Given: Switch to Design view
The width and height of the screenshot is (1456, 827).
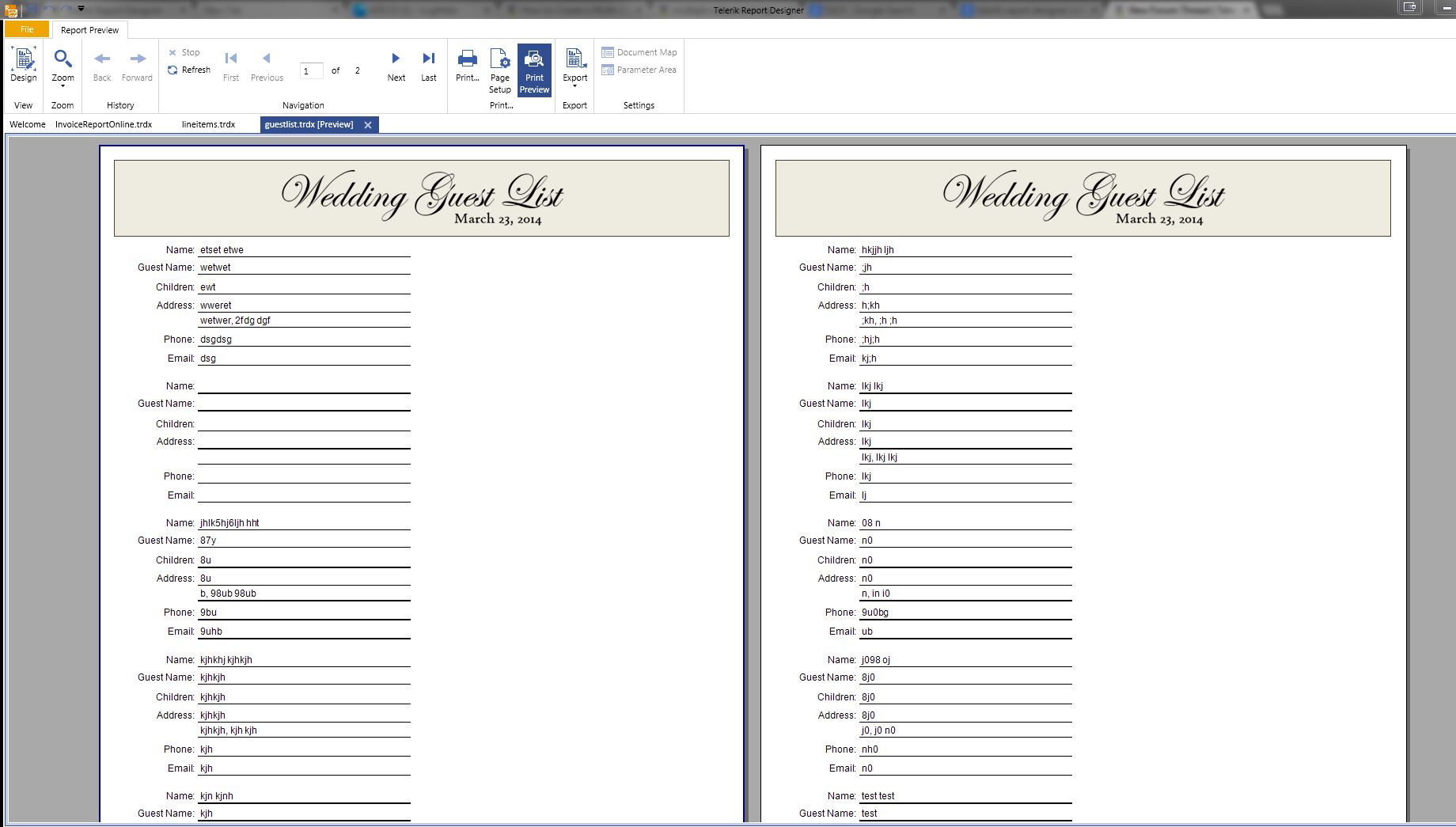Looking at the screenshot, I should (x=24, y=65).
